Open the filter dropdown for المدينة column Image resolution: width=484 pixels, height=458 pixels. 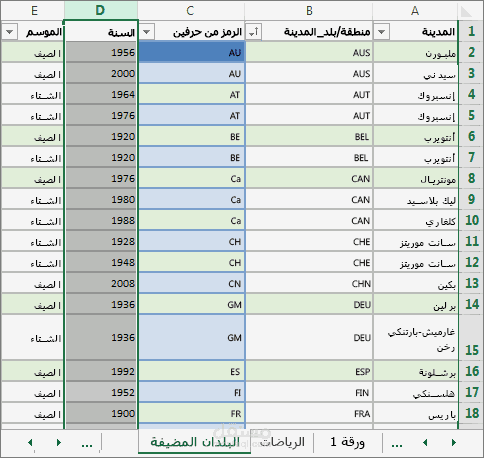382,32
